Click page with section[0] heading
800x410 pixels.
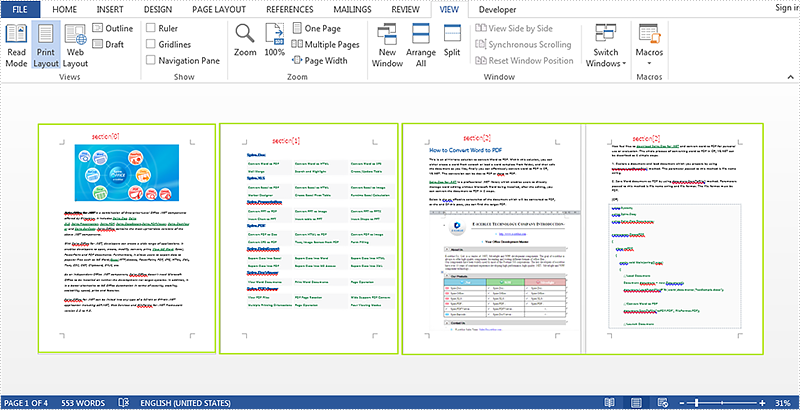tap(127, 238)
